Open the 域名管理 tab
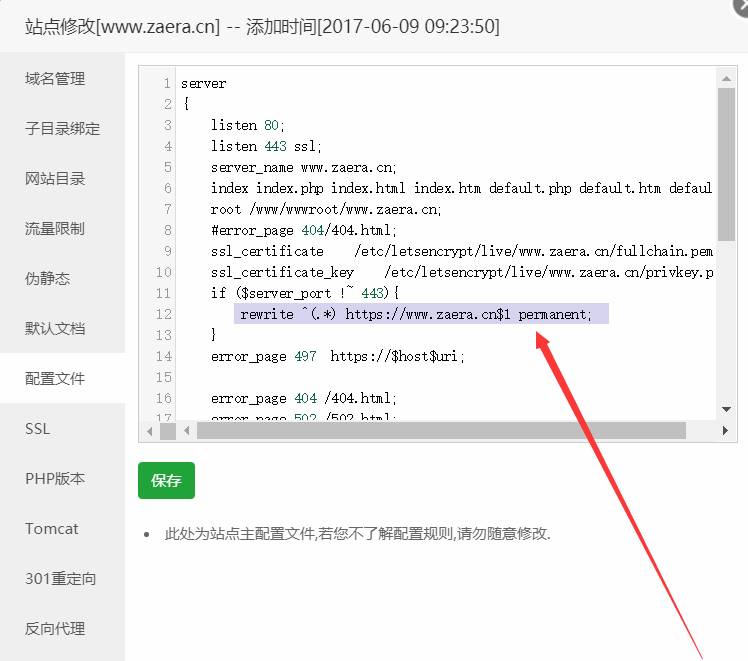Screen dimensions: 748x661 [x=62, y=78]
